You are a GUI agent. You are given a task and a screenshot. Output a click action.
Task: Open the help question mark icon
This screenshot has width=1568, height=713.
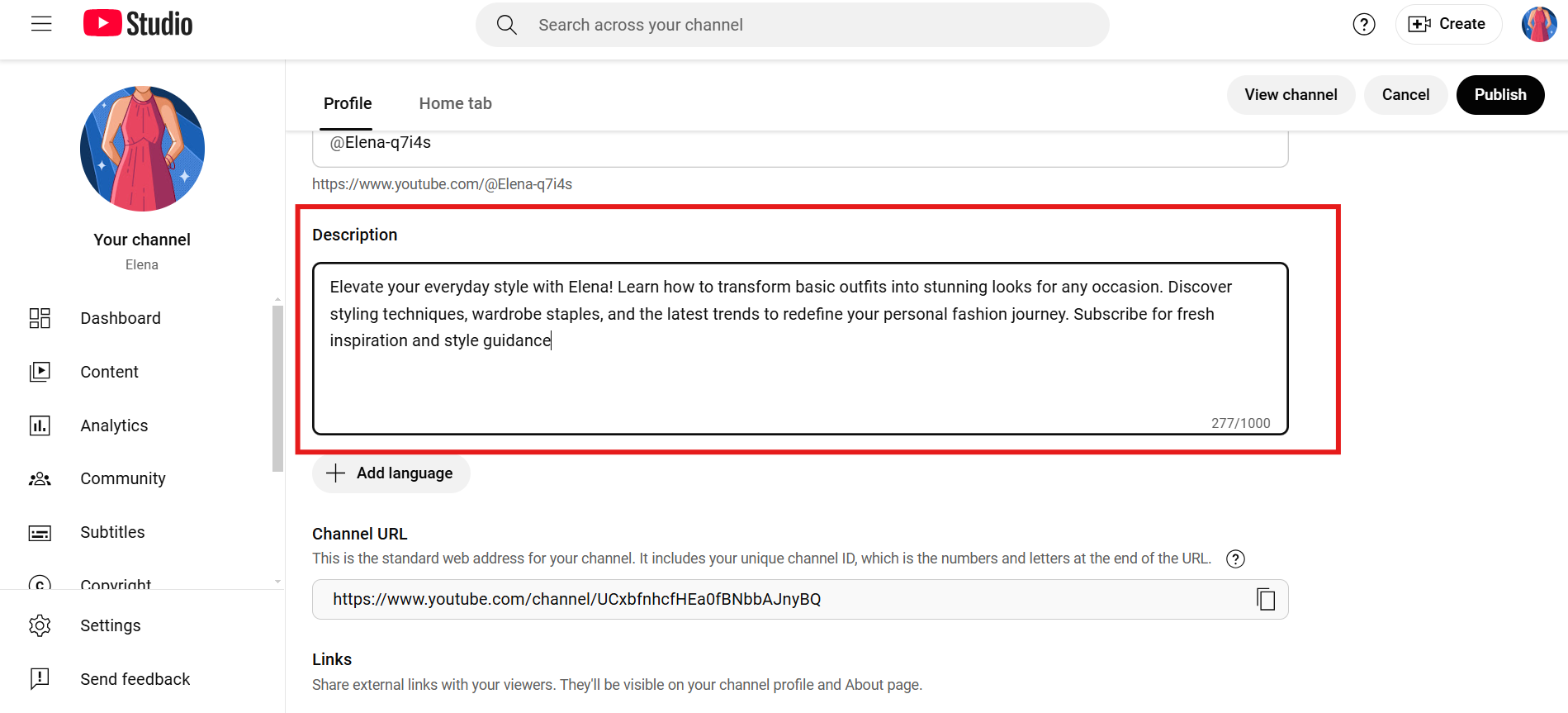click(x=1364, y=25)
